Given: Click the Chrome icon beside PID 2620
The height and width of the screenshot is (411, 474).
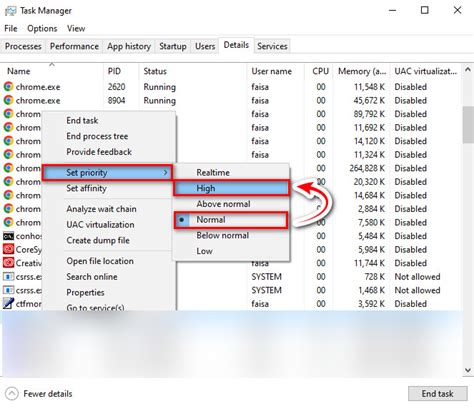Looking at the screenshot, I should click(8, 87).
